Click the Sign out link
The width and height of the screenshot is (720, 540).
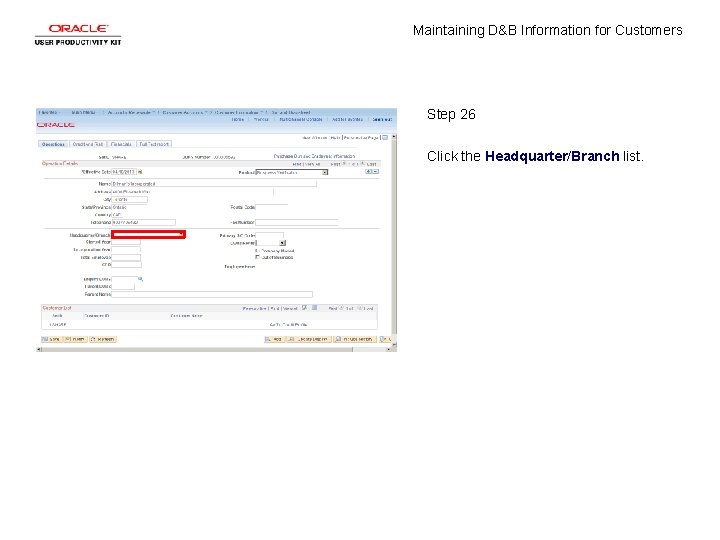[382, 119]
